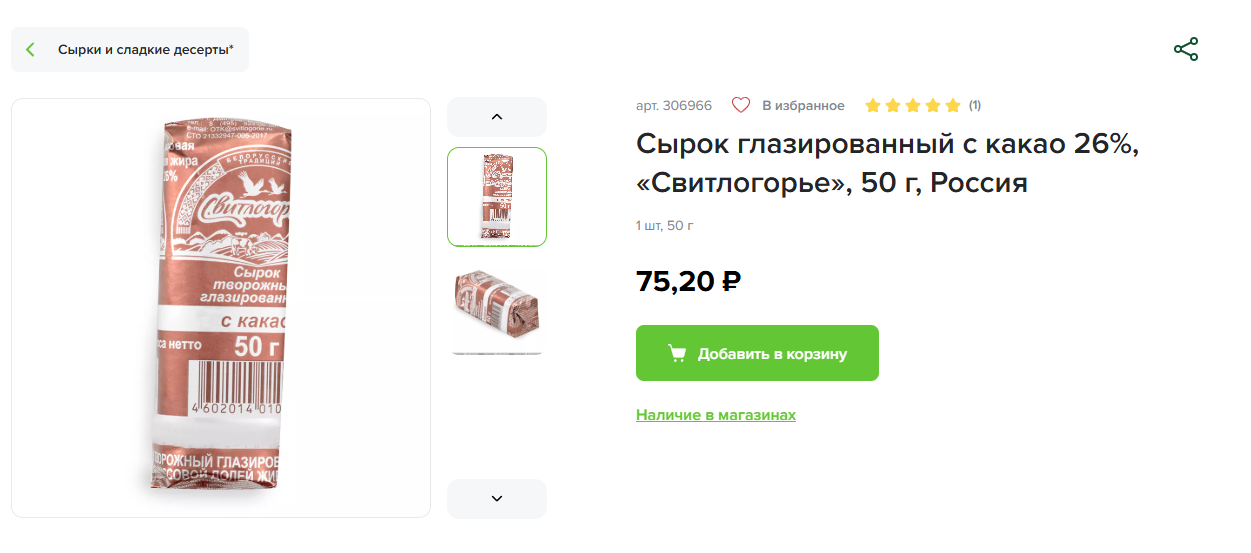
Task: Click the article number "арт. 306966"
Action: pos(674,106)
